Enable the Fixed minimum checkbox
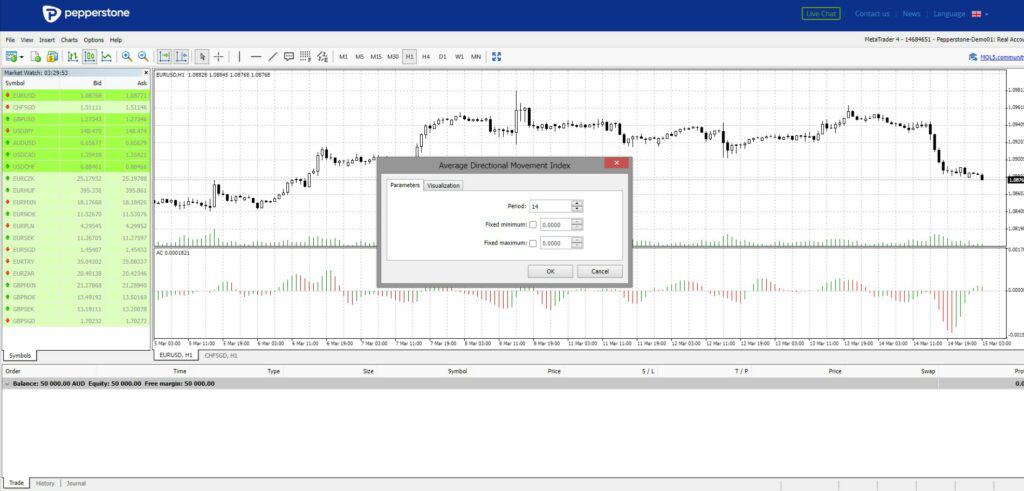Screen dimensions: 1024x491 click(x=533, y=225)
